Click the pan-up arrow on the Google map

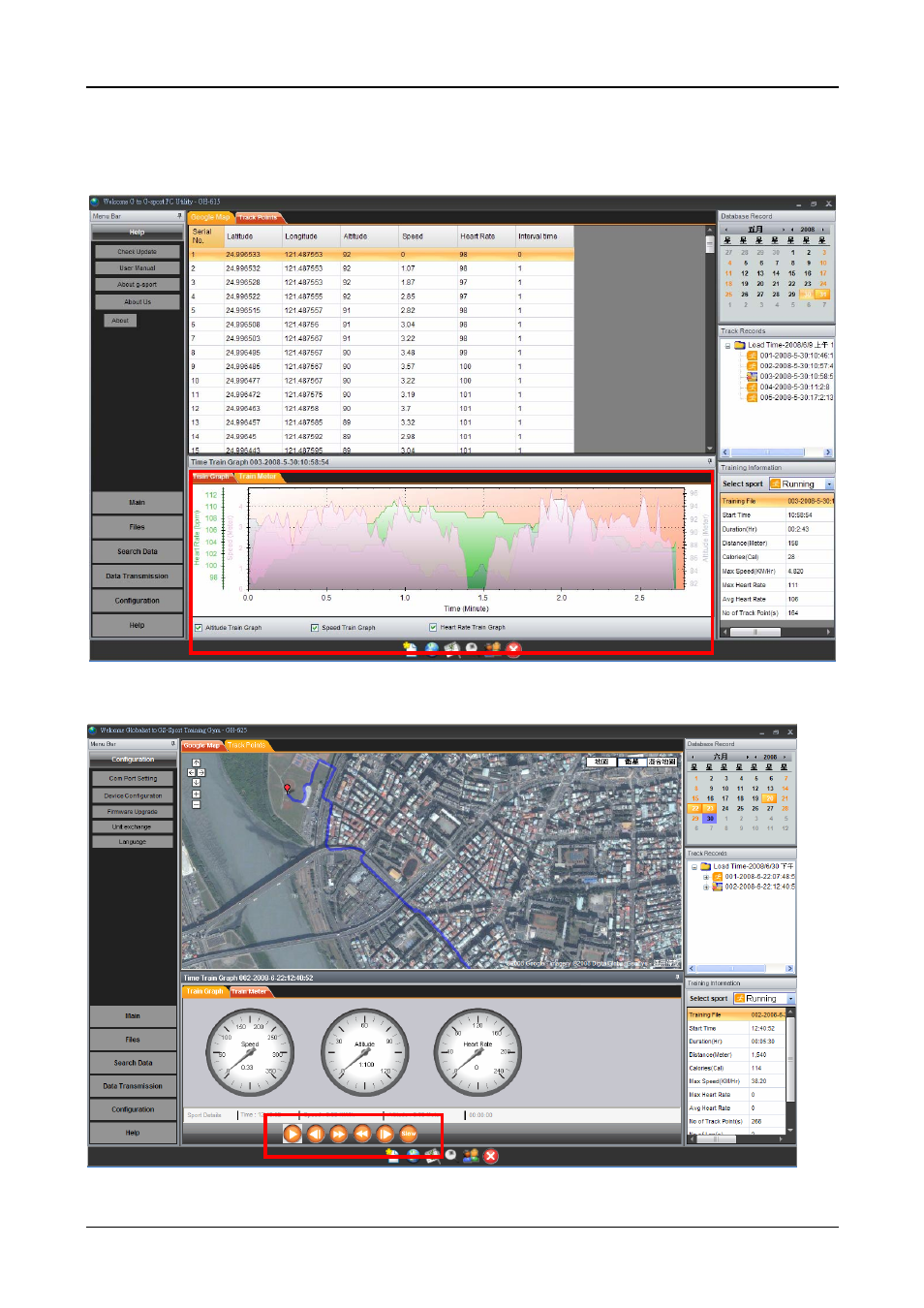(x=196, y=763)
